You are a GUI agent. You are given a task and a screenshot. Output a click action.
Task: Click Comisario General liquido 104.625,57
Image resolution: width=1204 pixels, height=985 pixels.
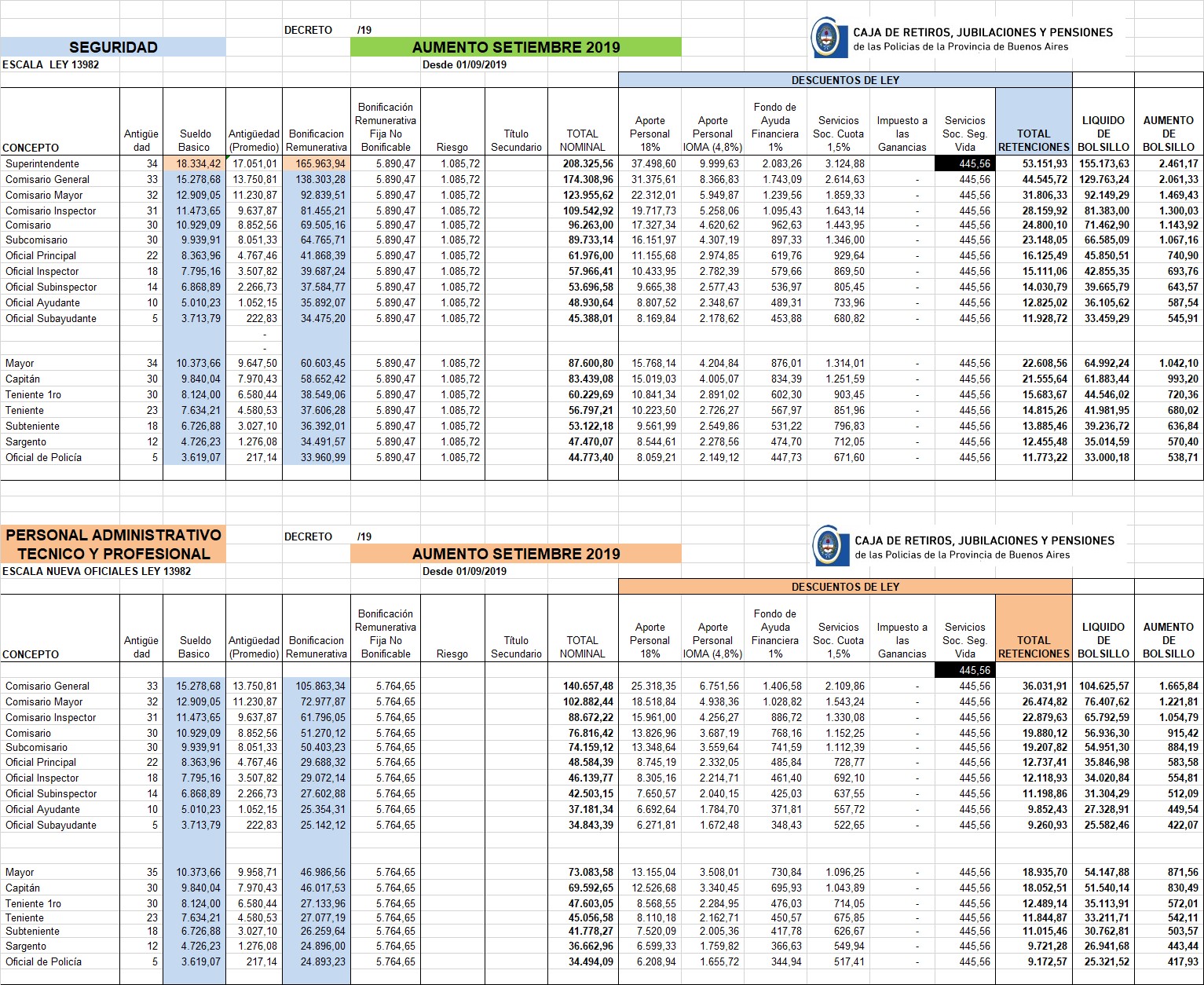click(1103, 686)
